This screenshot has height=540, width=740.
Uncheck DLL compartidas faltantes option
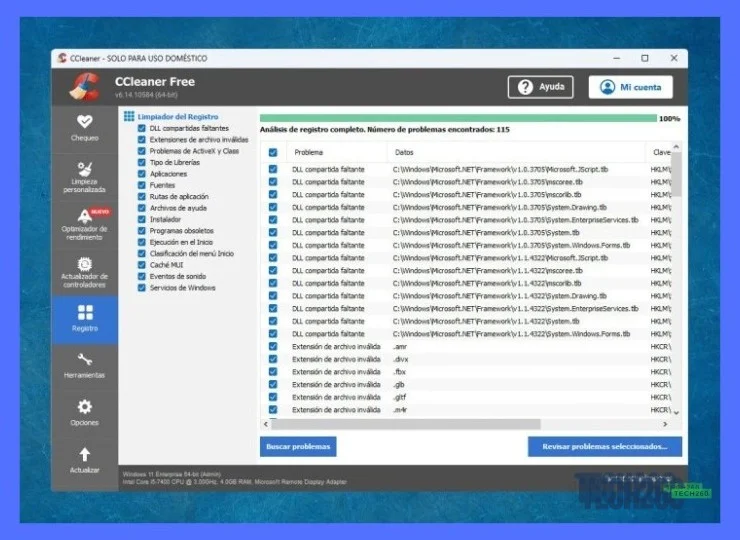point(142,128)
